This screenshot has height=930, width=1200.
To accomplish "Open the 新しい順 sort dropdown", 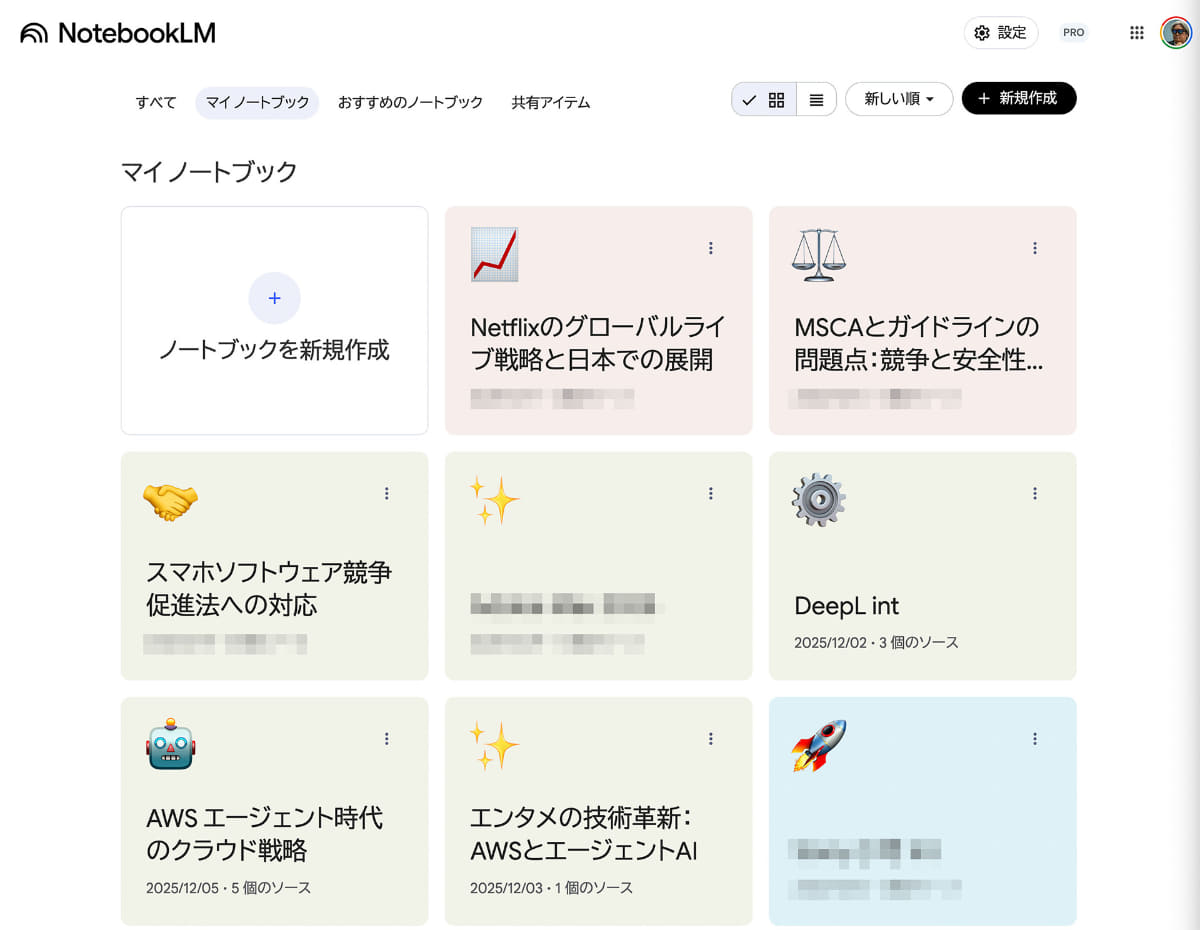I will coord(899,99).
